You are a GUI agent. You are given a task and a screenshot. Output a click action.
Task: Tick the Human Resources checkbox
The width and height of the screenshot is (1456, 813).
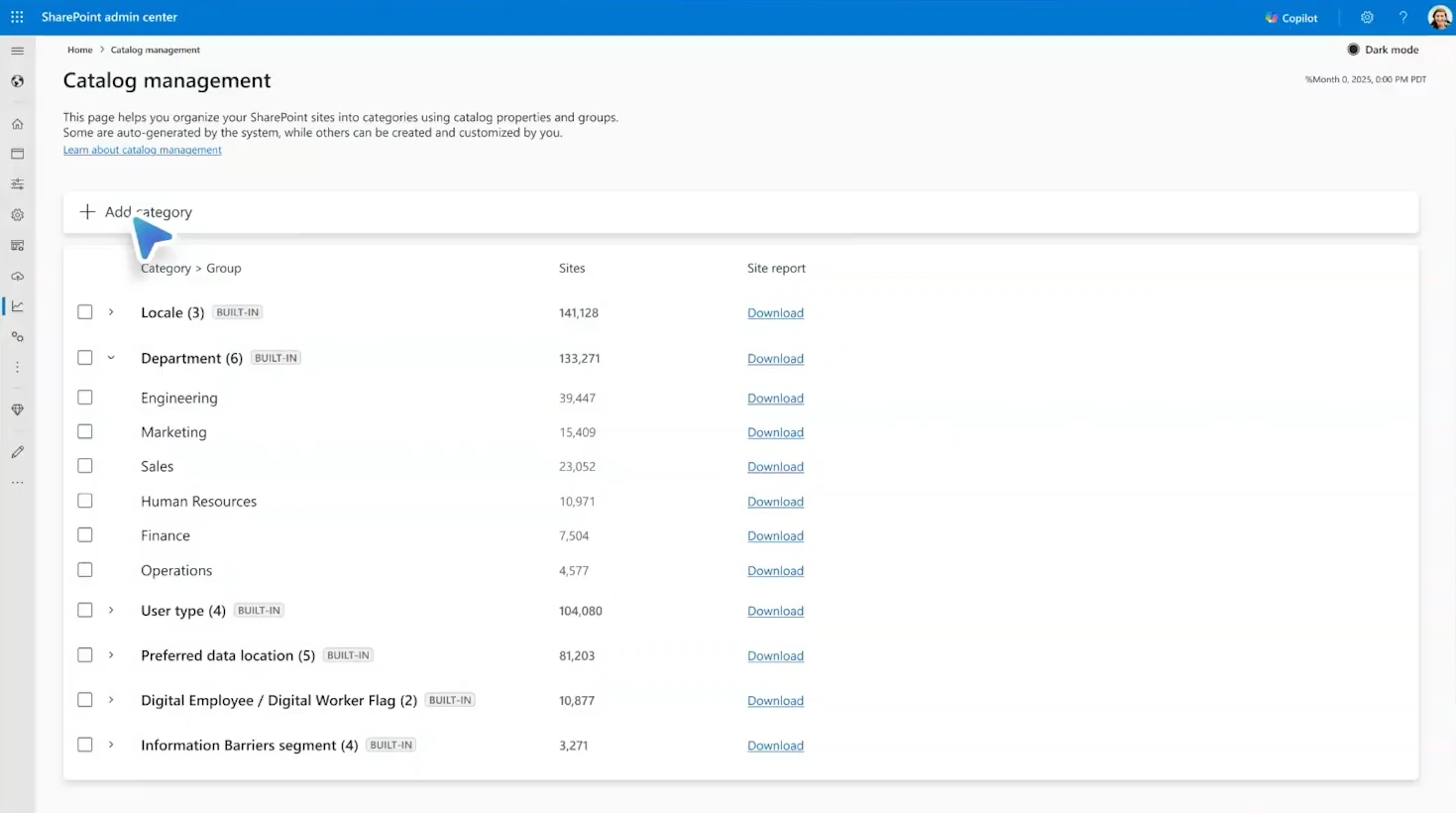[x=85, y=501]
